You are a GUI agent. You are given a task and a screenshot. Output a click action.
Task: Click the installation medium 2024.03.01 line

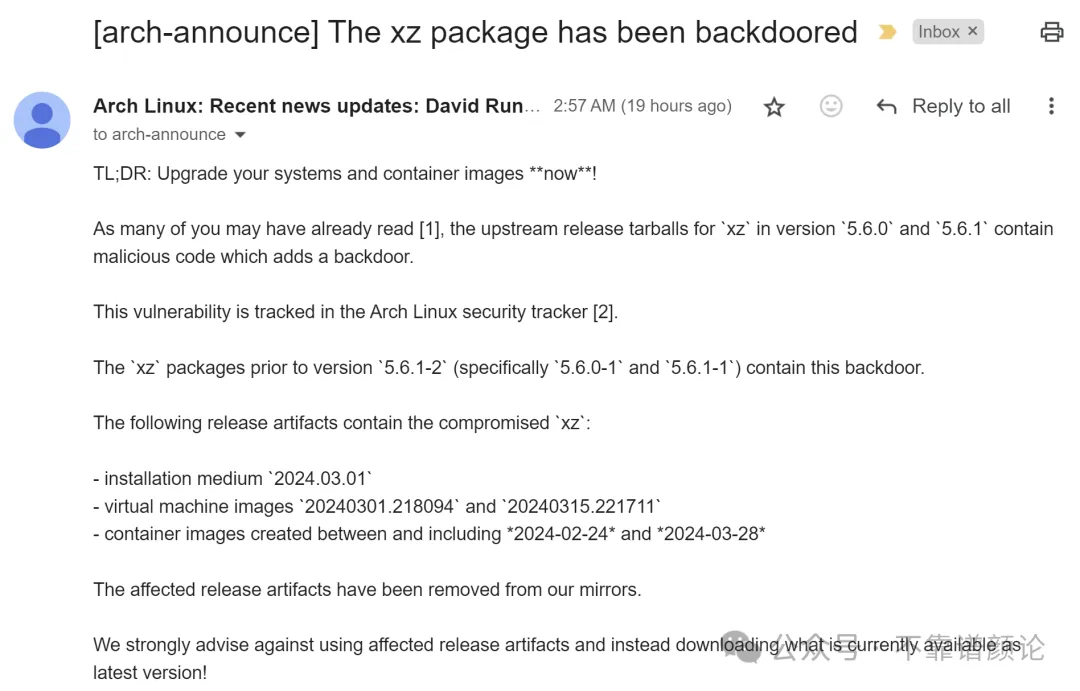232,478
